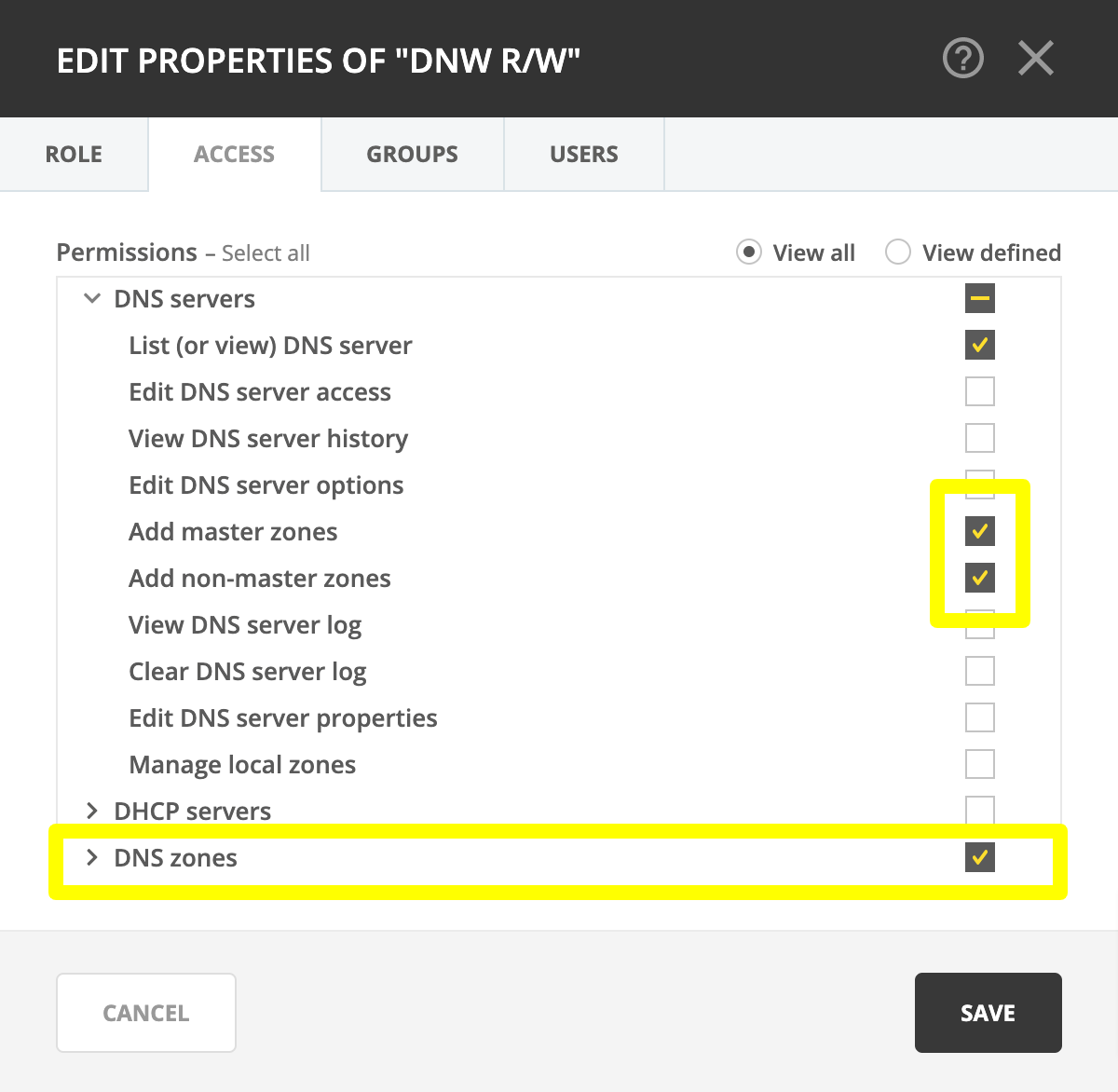Viewport: 1118px width, 1092px height.
Task: Check Manage local zones permission
Action: [979, 765]
